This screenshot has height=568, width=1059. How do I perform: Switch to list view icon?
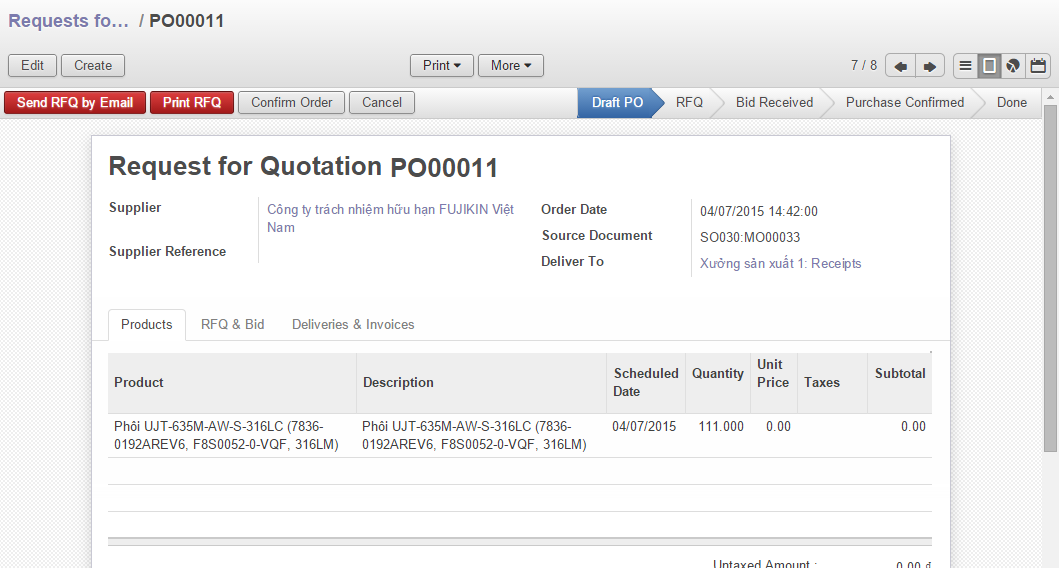point(965,66)
